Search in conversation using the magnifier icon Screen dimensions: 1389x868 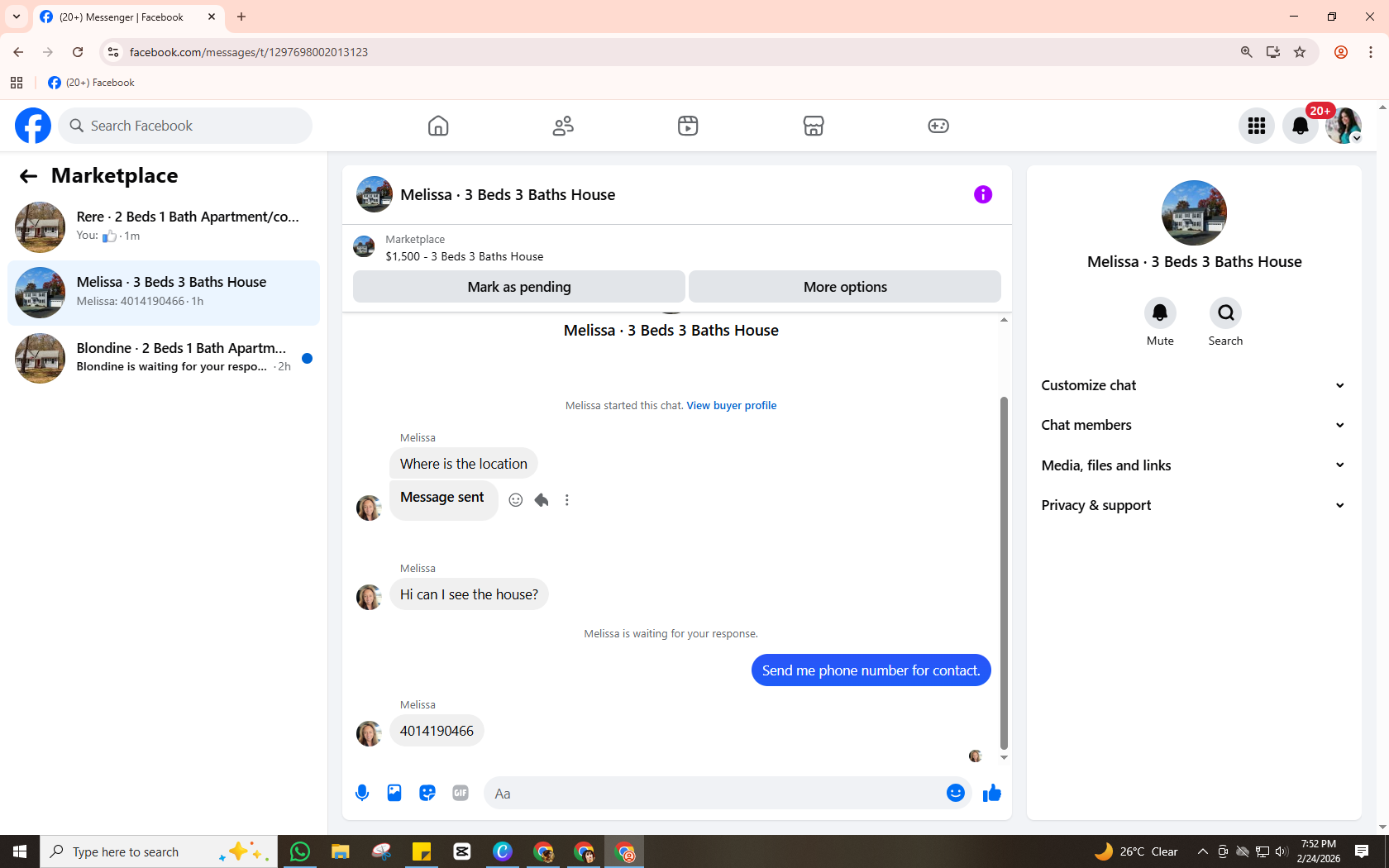coord(1225,312)
